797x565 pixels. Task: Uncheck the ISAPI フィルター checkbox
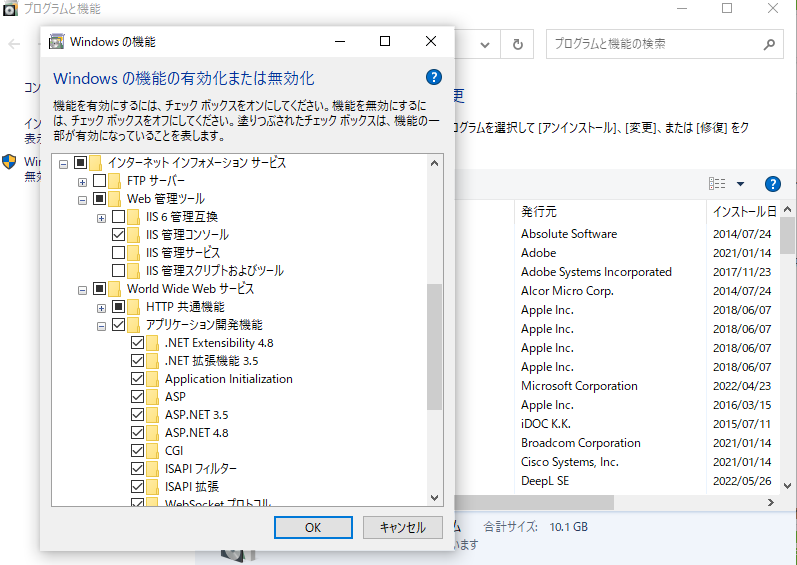pos(137,468)
